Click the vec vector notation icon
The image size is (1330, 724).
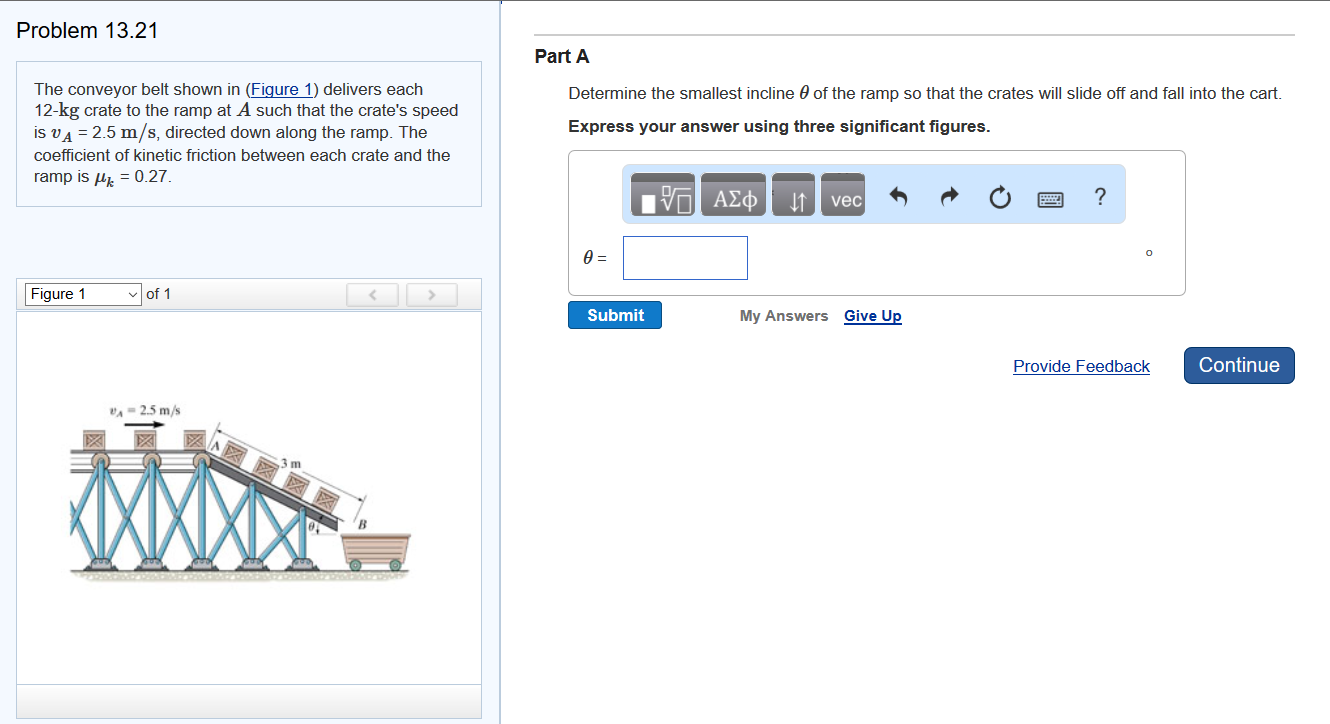(x=843, y=197)
